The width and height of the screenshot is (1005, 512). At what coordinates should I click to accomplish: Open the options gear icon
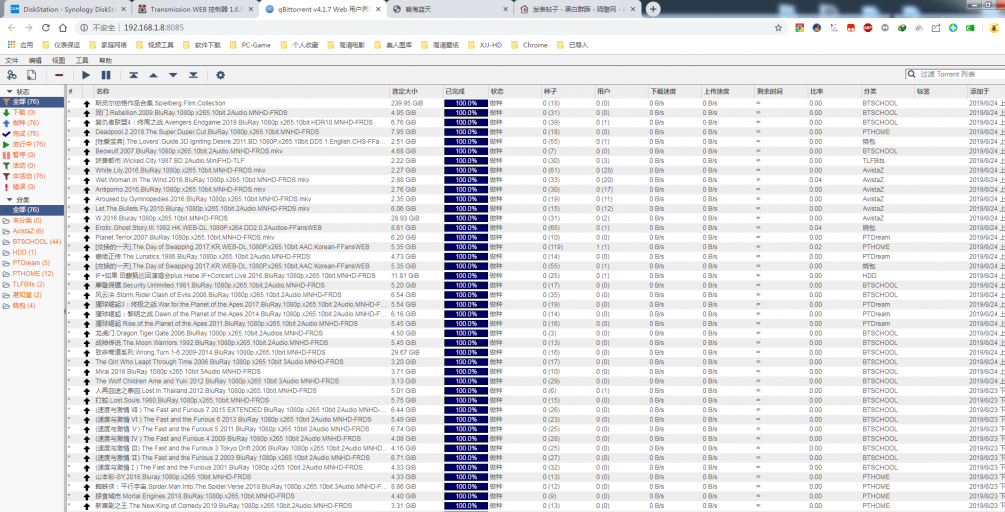pos(220,75)
